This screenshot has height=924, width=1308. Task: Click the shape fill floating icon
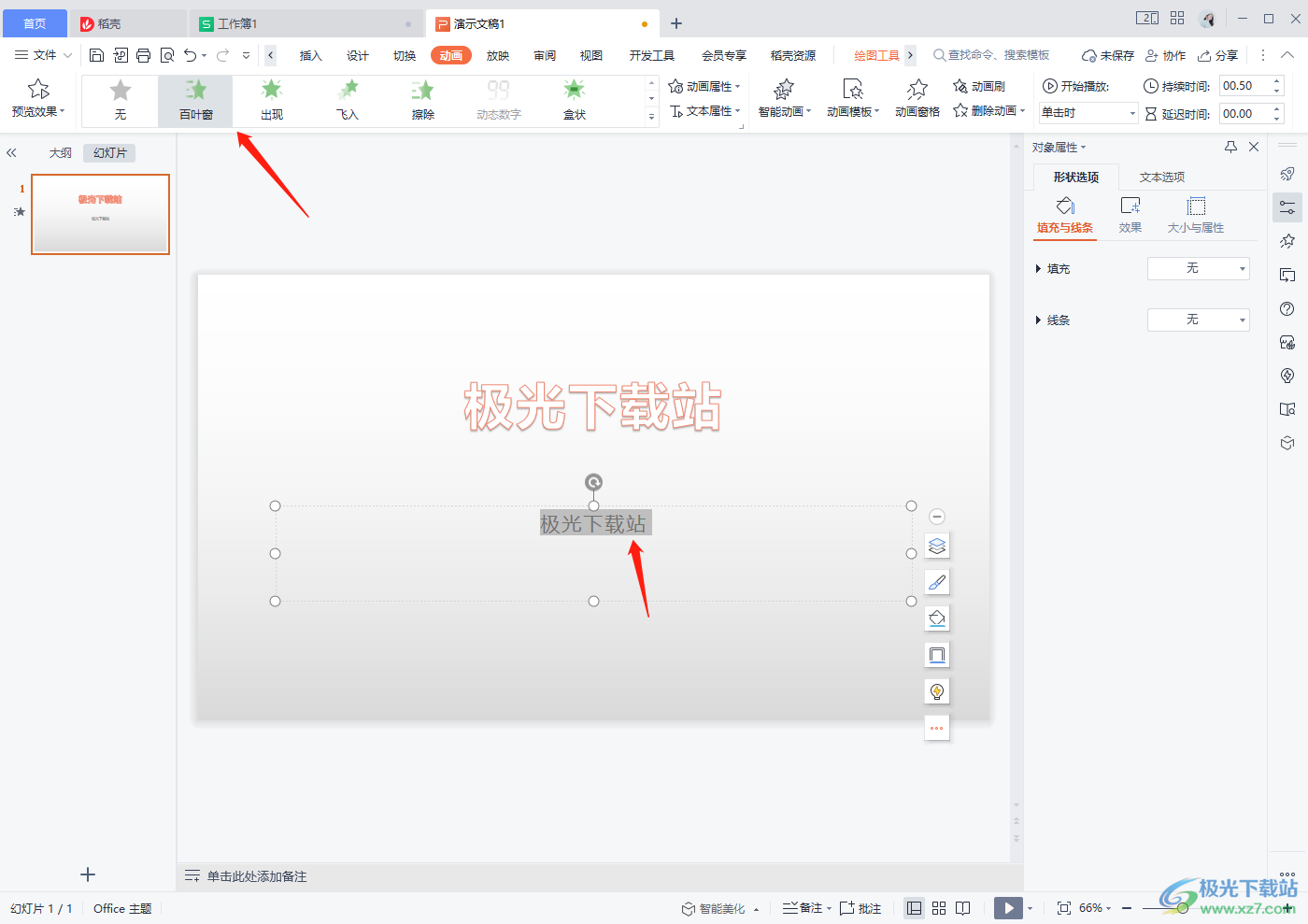[937, 618]
